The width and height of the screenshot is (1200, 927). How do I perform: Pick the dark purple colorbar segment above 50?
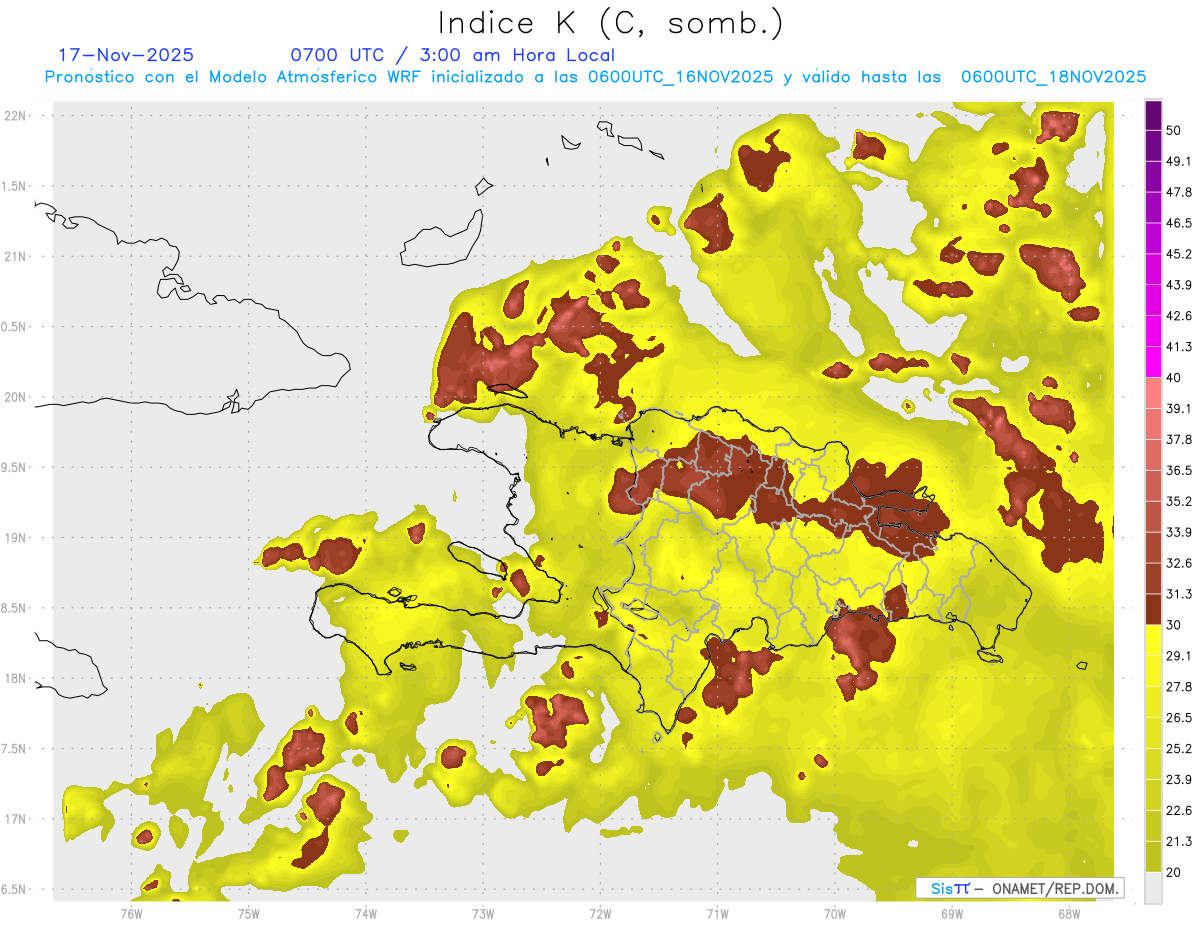click(x=1153, y=115)
